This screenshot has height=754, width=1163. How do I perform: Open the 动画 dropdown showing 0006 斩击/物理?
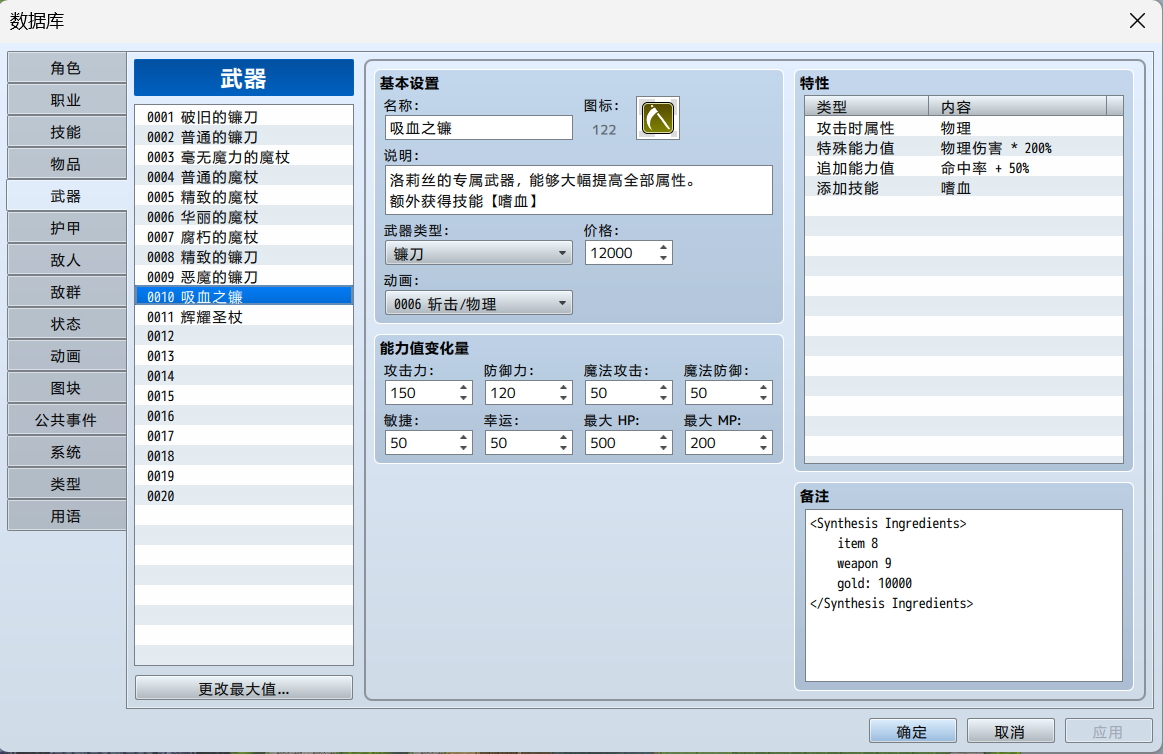click(x=478, y=303)
